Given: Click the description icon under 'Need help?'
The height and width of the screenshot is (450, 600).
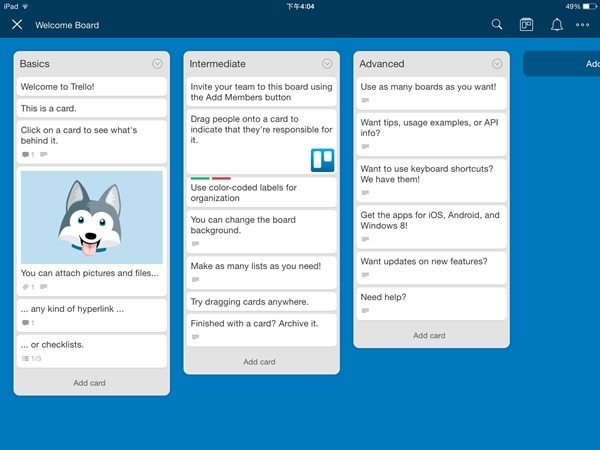Looking at the screenshot, I should tap(365, 311).
